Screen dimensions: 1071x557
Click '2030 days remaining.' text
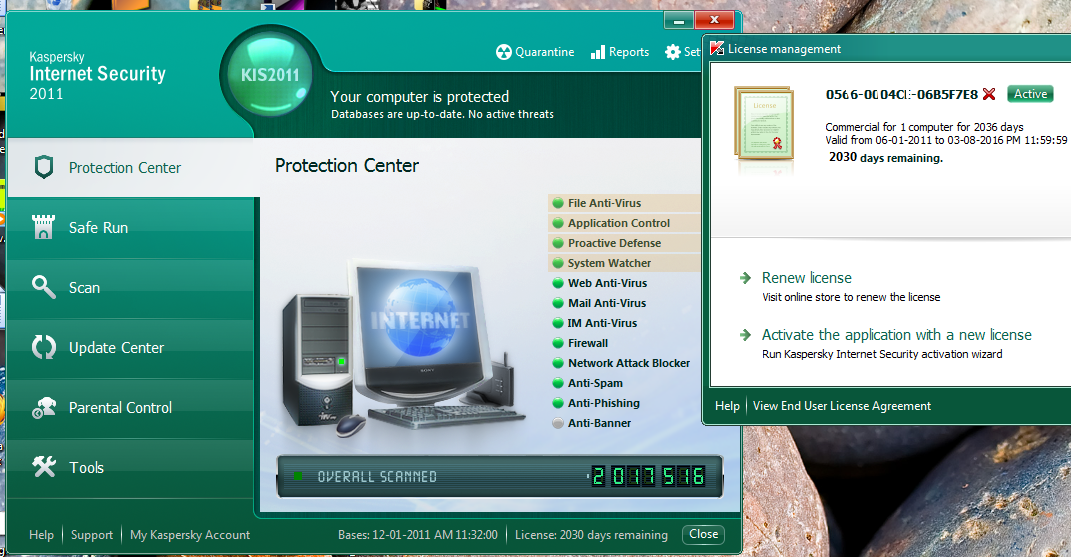885,157
